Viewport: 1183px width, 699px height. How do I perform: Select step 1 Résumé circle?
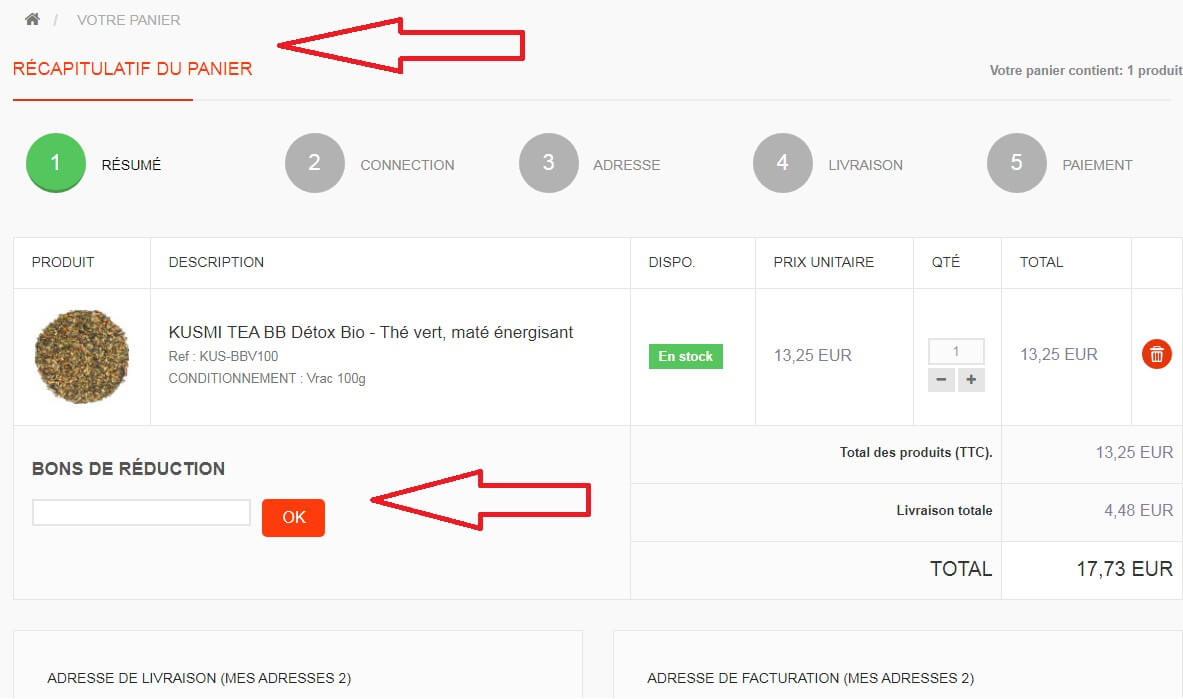[55, 163]
